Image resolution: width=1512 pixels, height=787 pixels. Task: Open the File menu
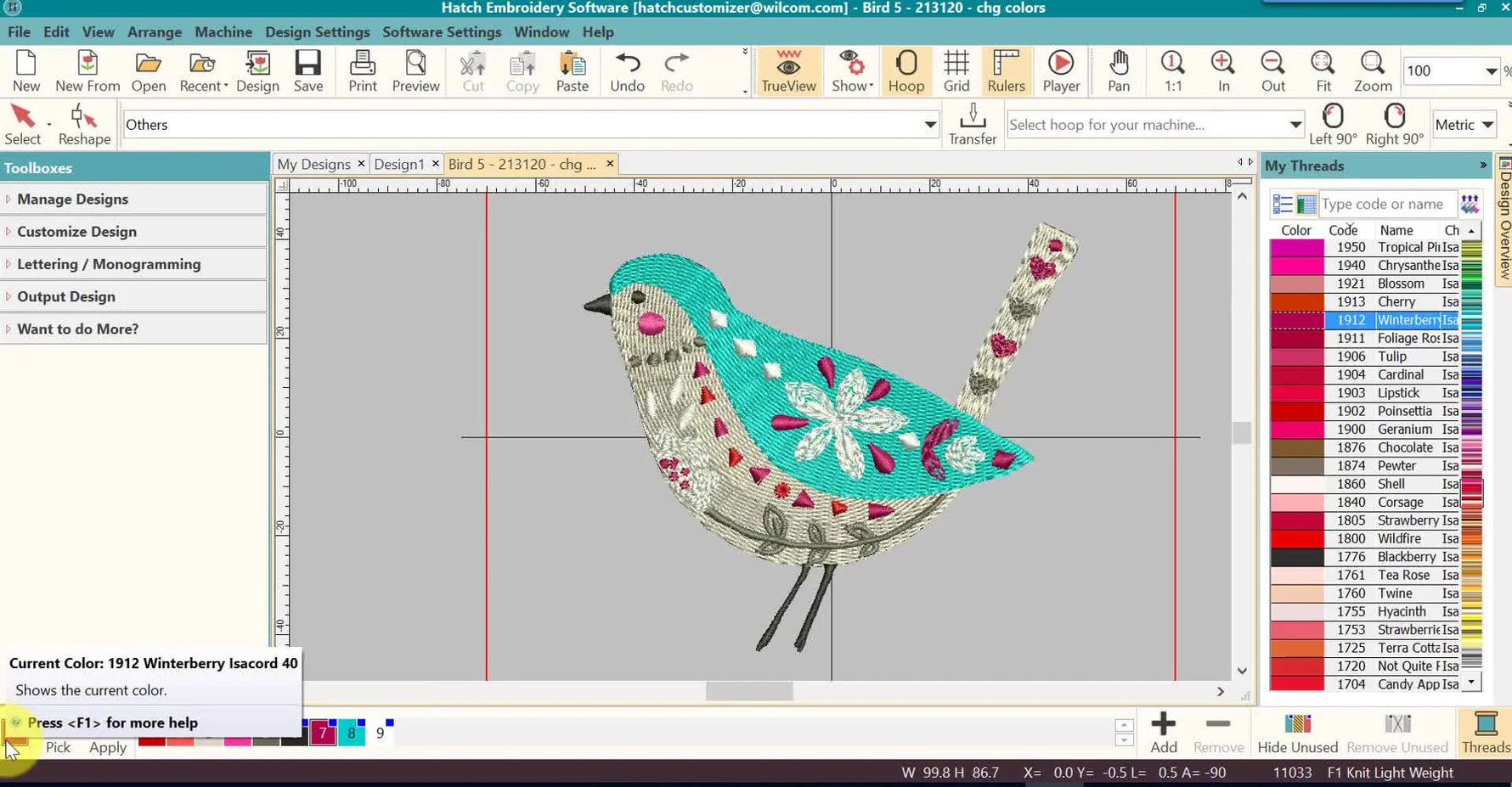(x=19, y=32)
